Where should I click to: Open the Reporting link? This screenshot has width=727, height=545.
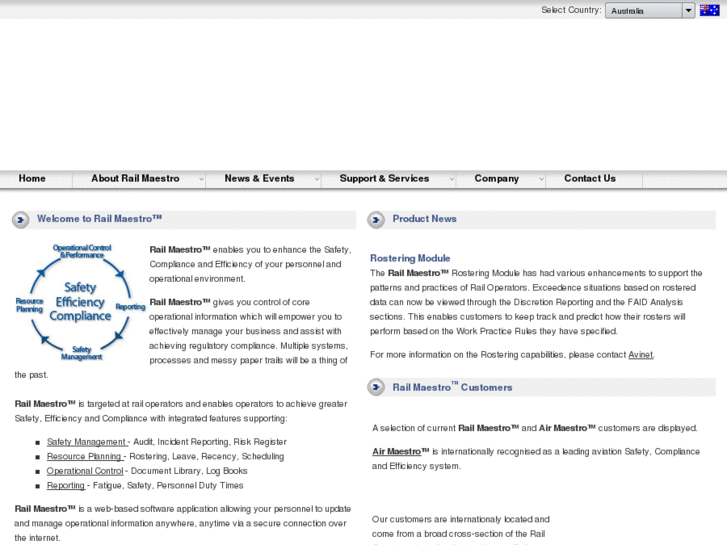[x=66, y=485]
